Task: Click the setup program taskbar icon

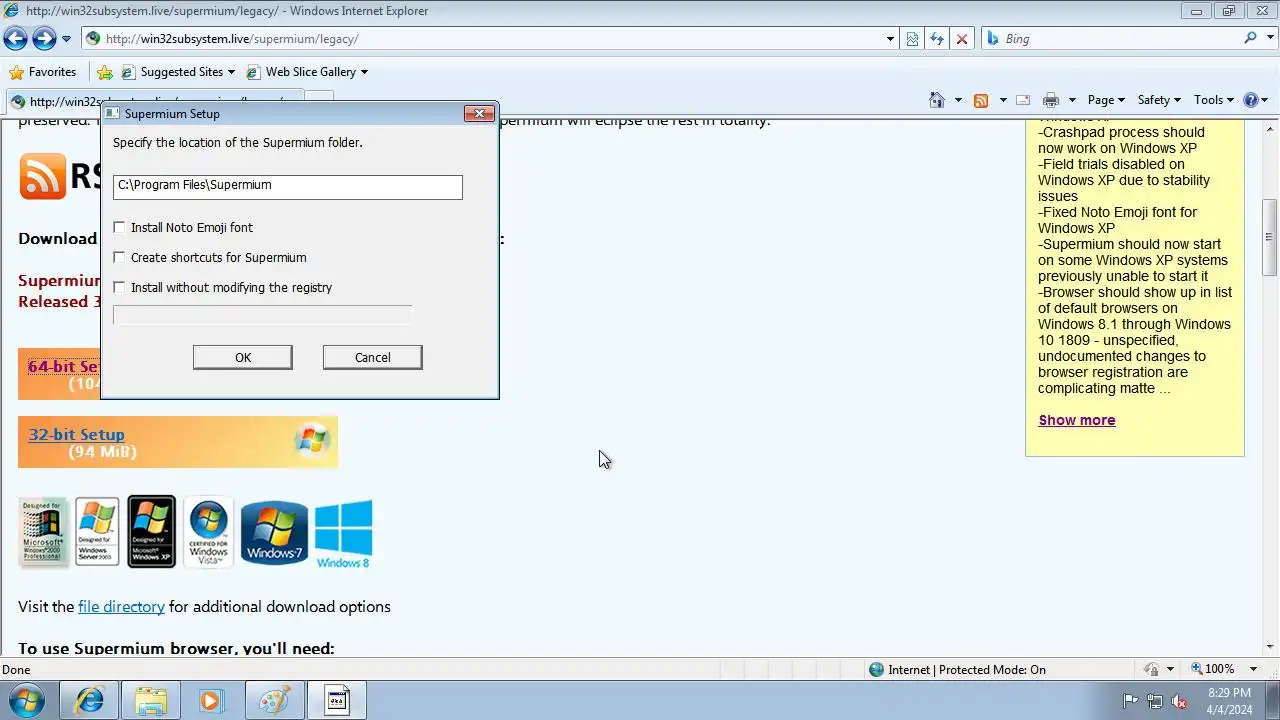Action: click(337, 701)
